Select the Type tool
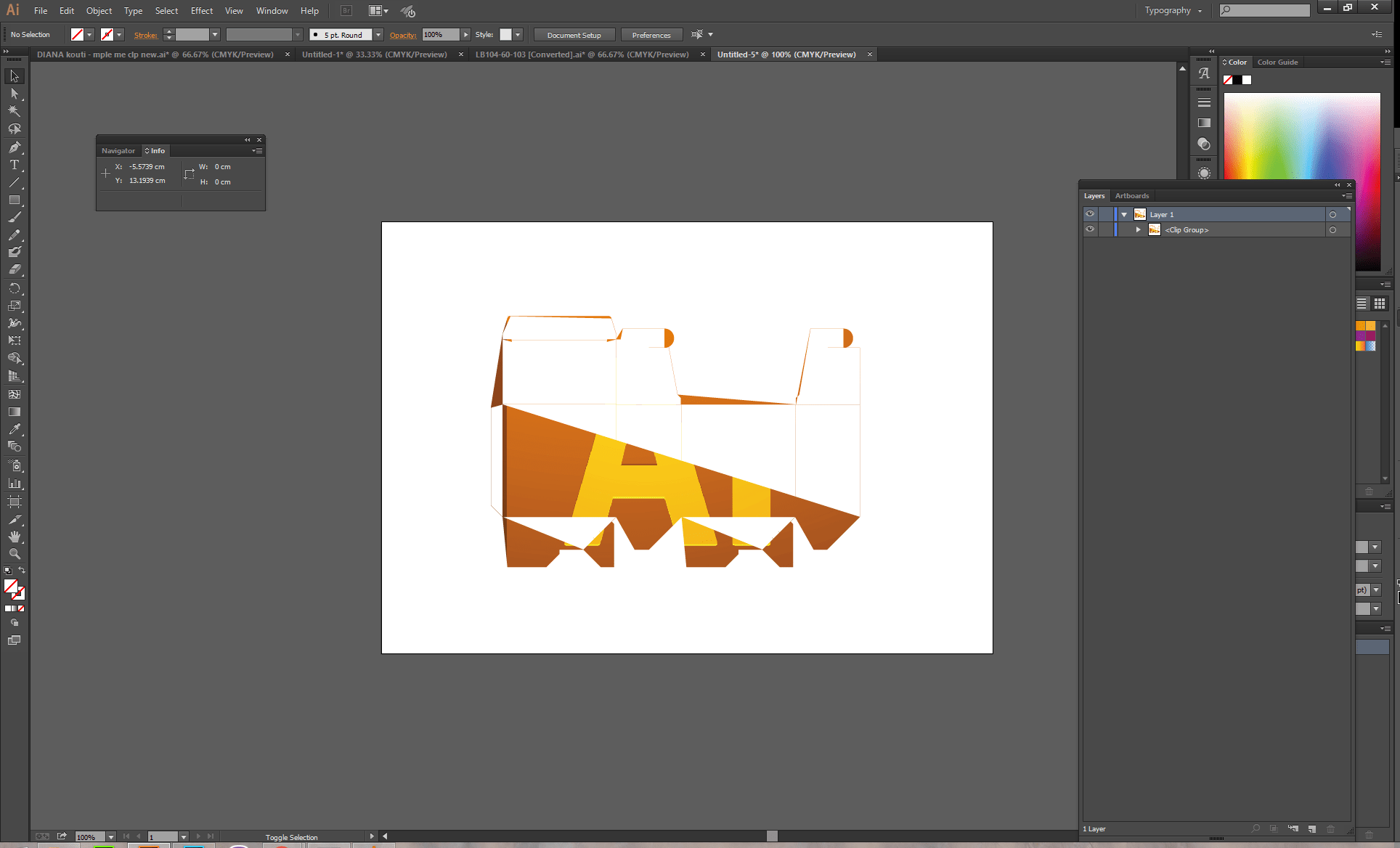1400x848 pixels. click(14, 165)
